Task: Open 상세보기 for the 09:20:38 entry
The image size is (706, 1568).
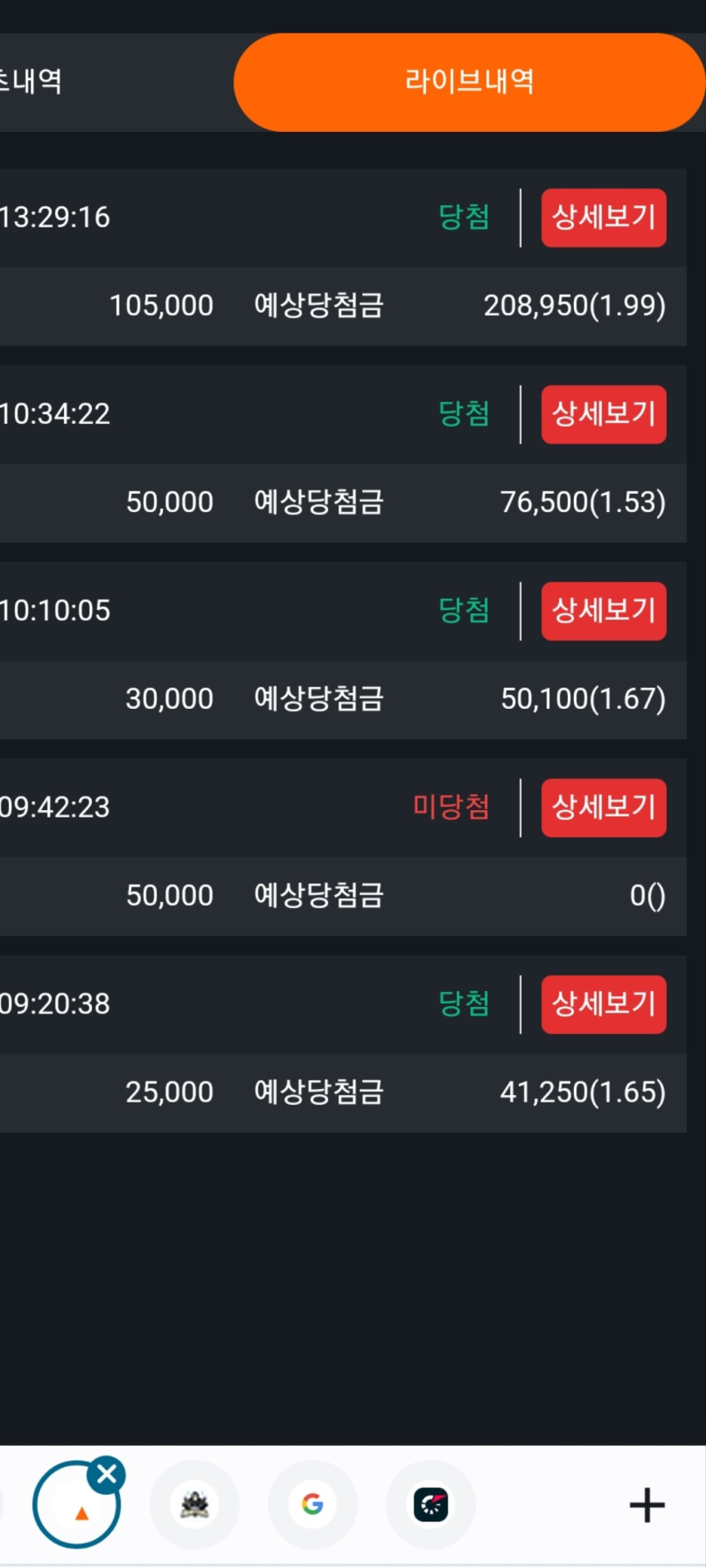Action: 604,1004
